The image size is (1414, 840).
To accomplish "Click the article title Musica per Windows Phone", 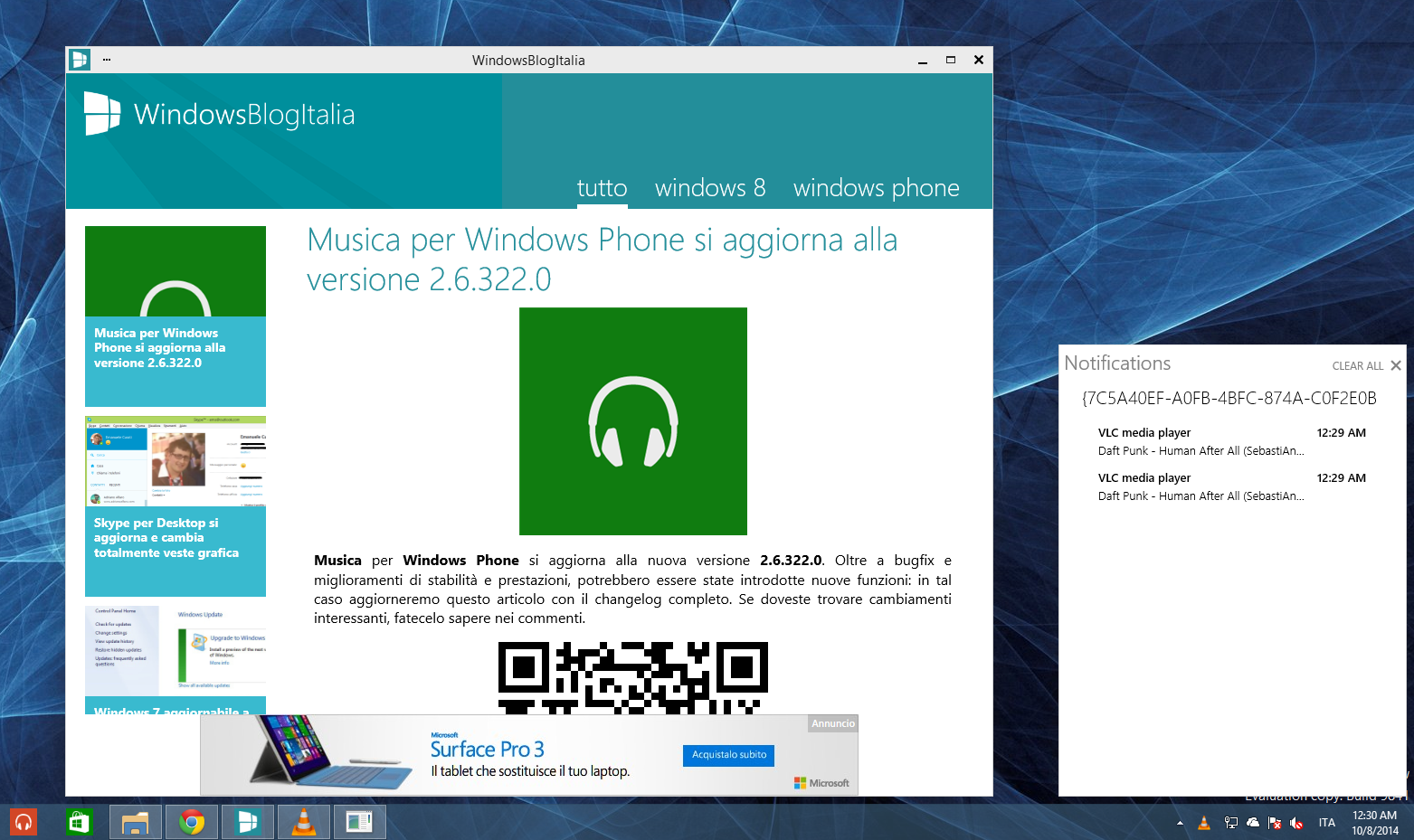I will (x=603, y=260).
